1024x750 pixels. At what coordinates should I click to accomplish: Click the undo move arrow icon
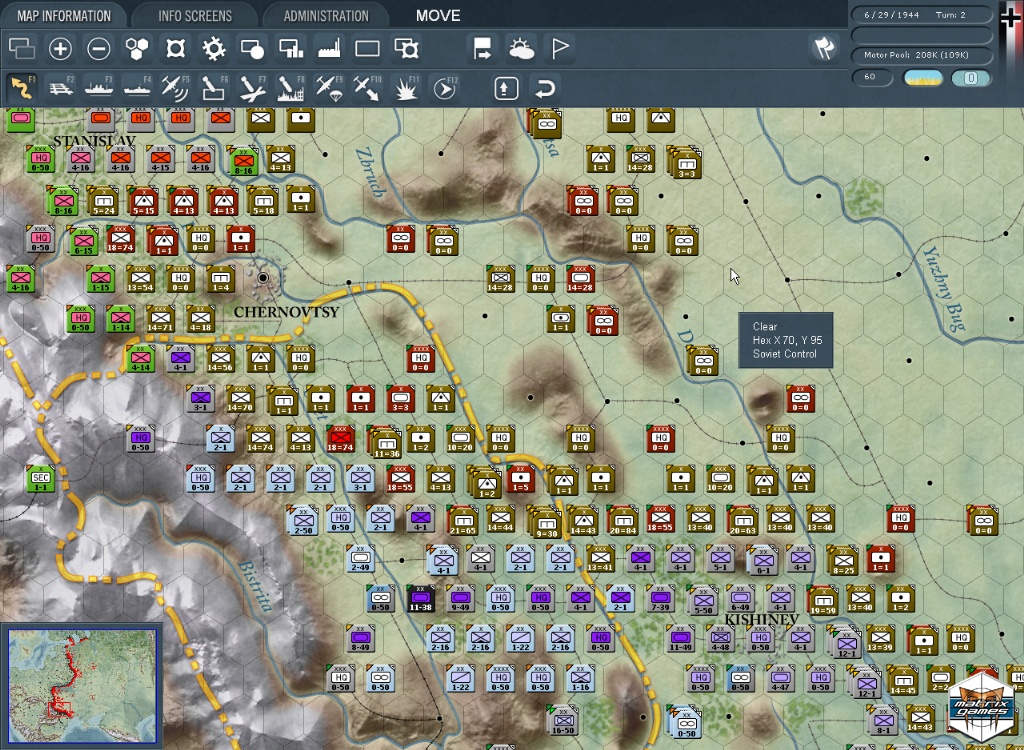(x=545, y=88)
